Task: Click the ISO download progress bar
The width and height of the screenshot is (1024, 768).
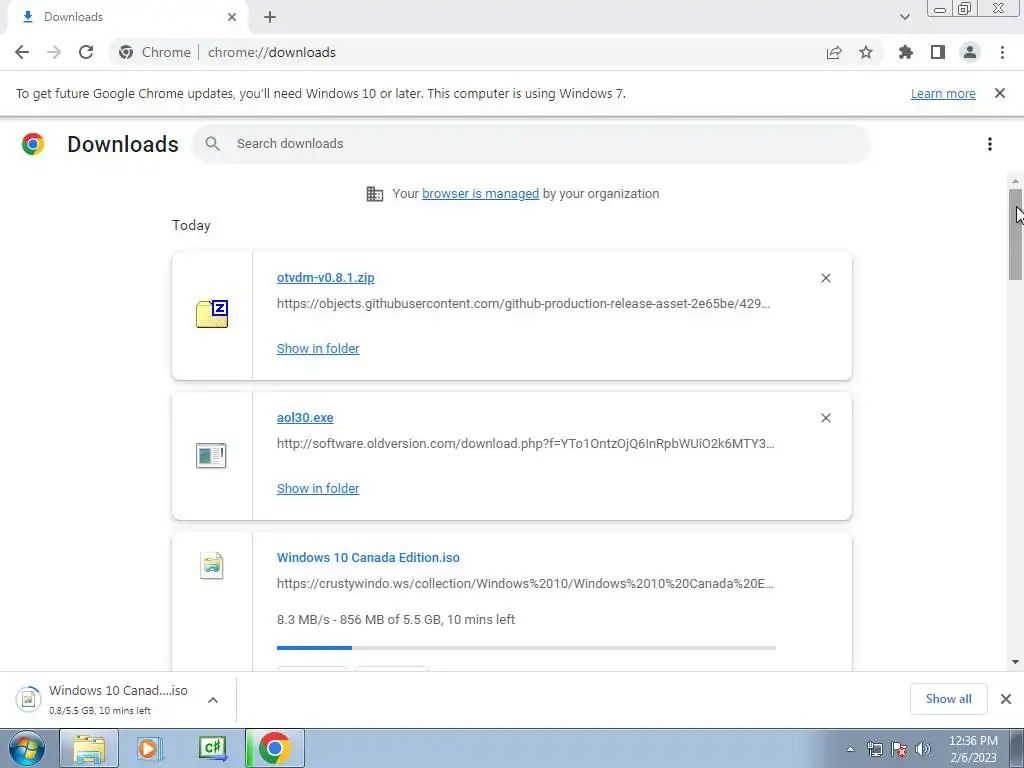Action: (x=526, y=648)
